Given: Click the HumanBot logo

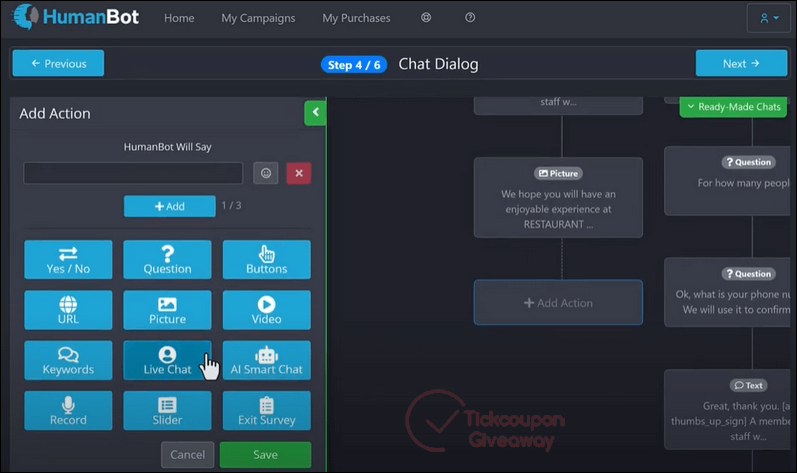Looking at the screenshot, I should coord(76,17).
